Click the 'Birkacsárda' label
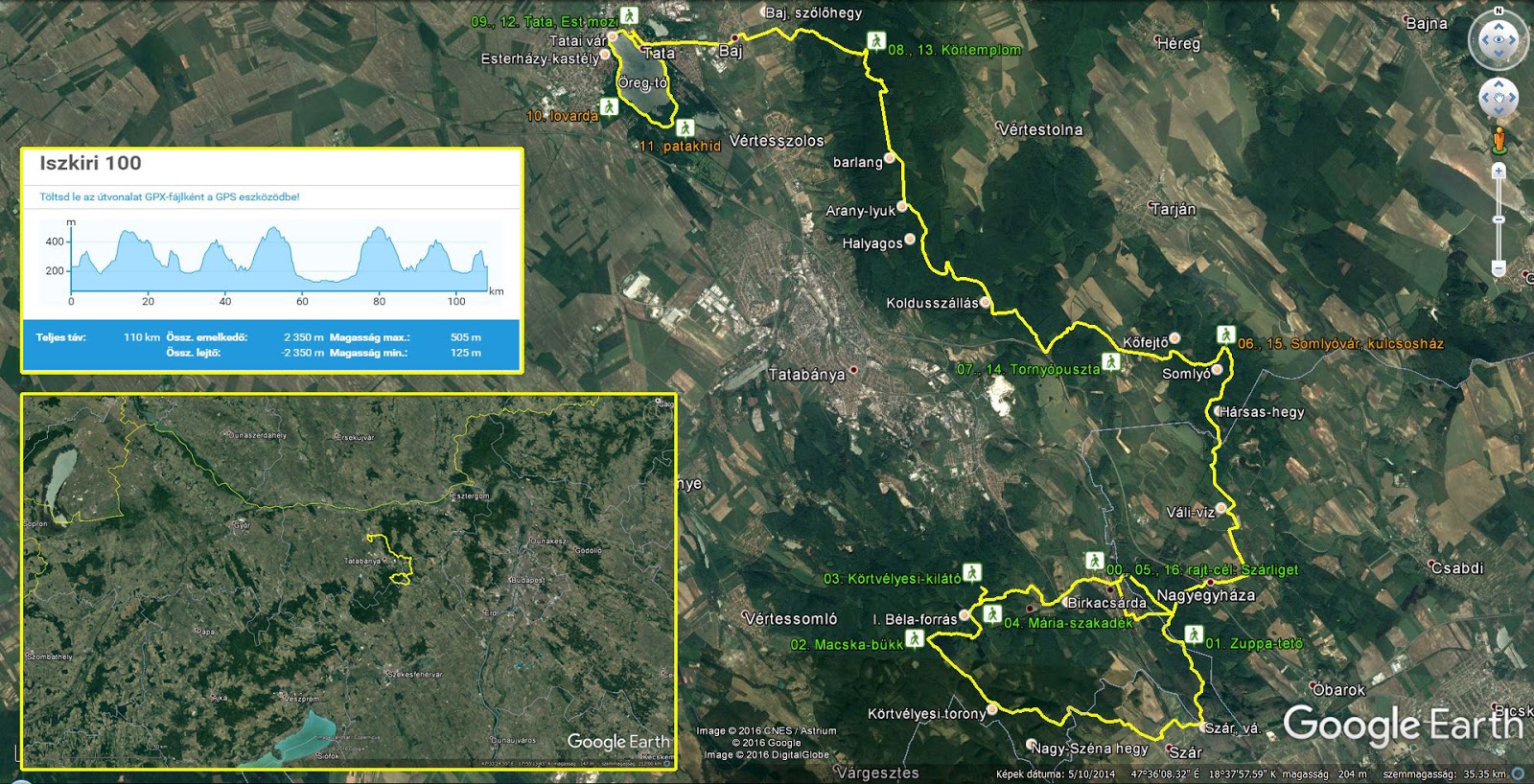 pyautogui.click(x=1106, y=603)
